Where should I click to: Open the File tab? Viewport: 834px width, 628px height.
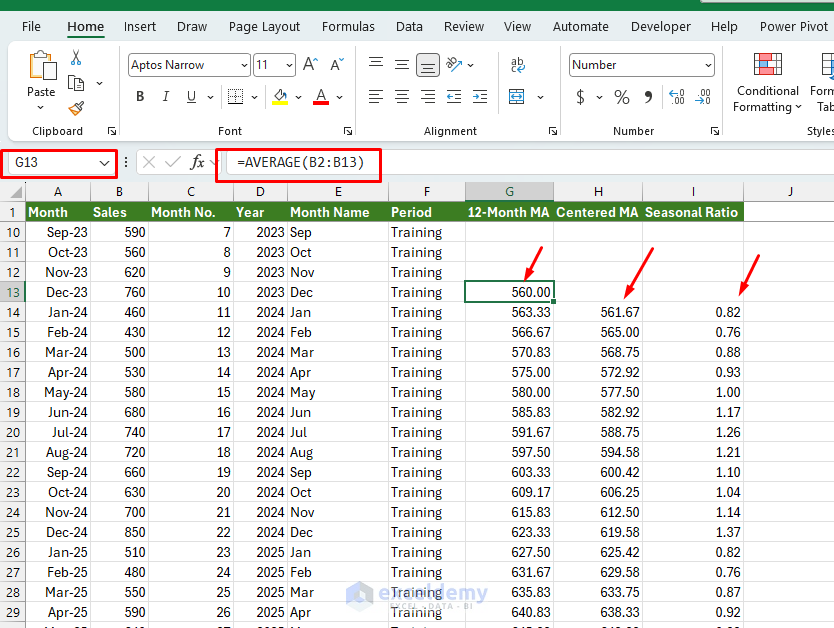(x=31, y=27)
